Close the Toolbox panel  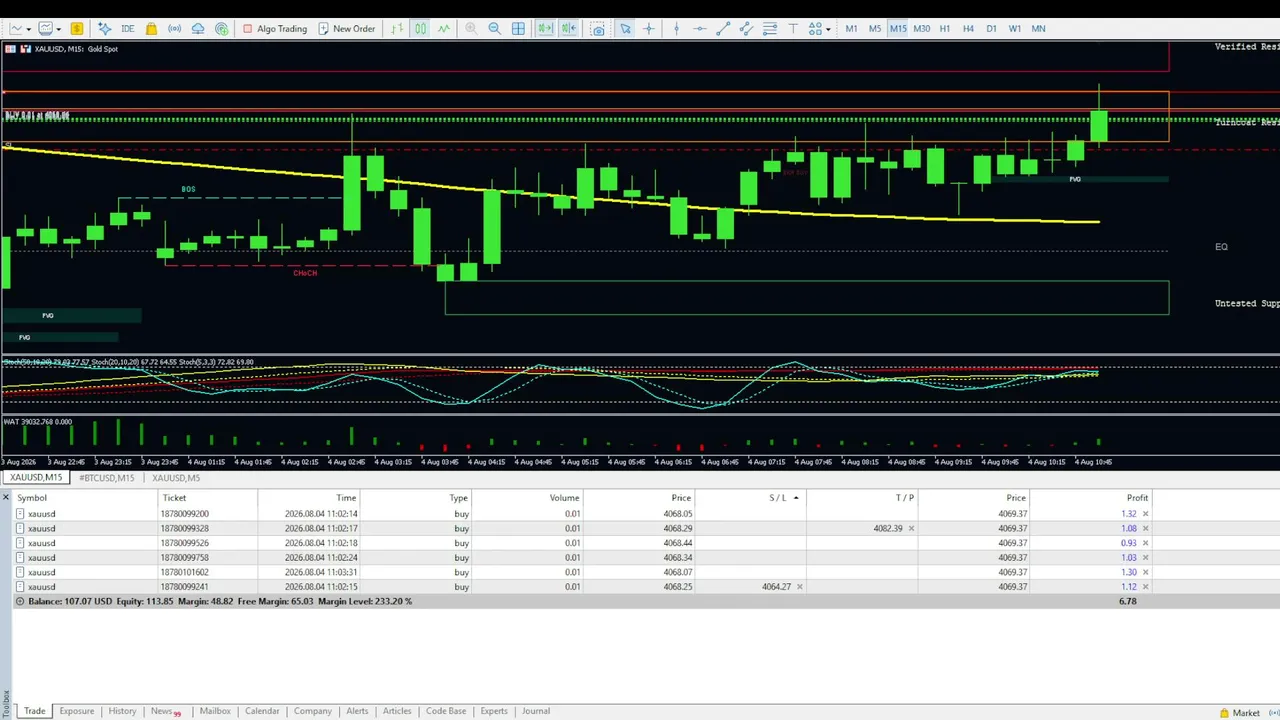click(x=5, y=497)
